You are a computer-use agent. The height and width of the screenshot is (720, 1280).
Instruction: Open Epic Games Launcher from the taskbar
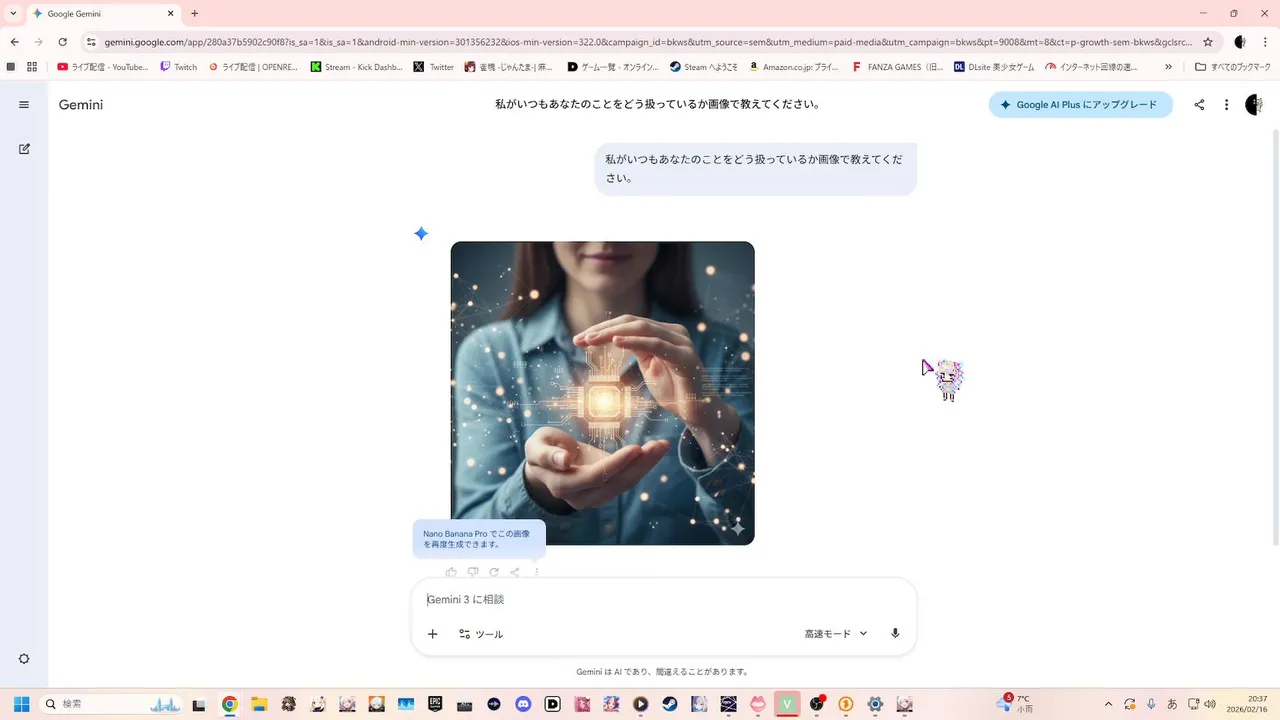pyautogui.click(x=435, y=704)
